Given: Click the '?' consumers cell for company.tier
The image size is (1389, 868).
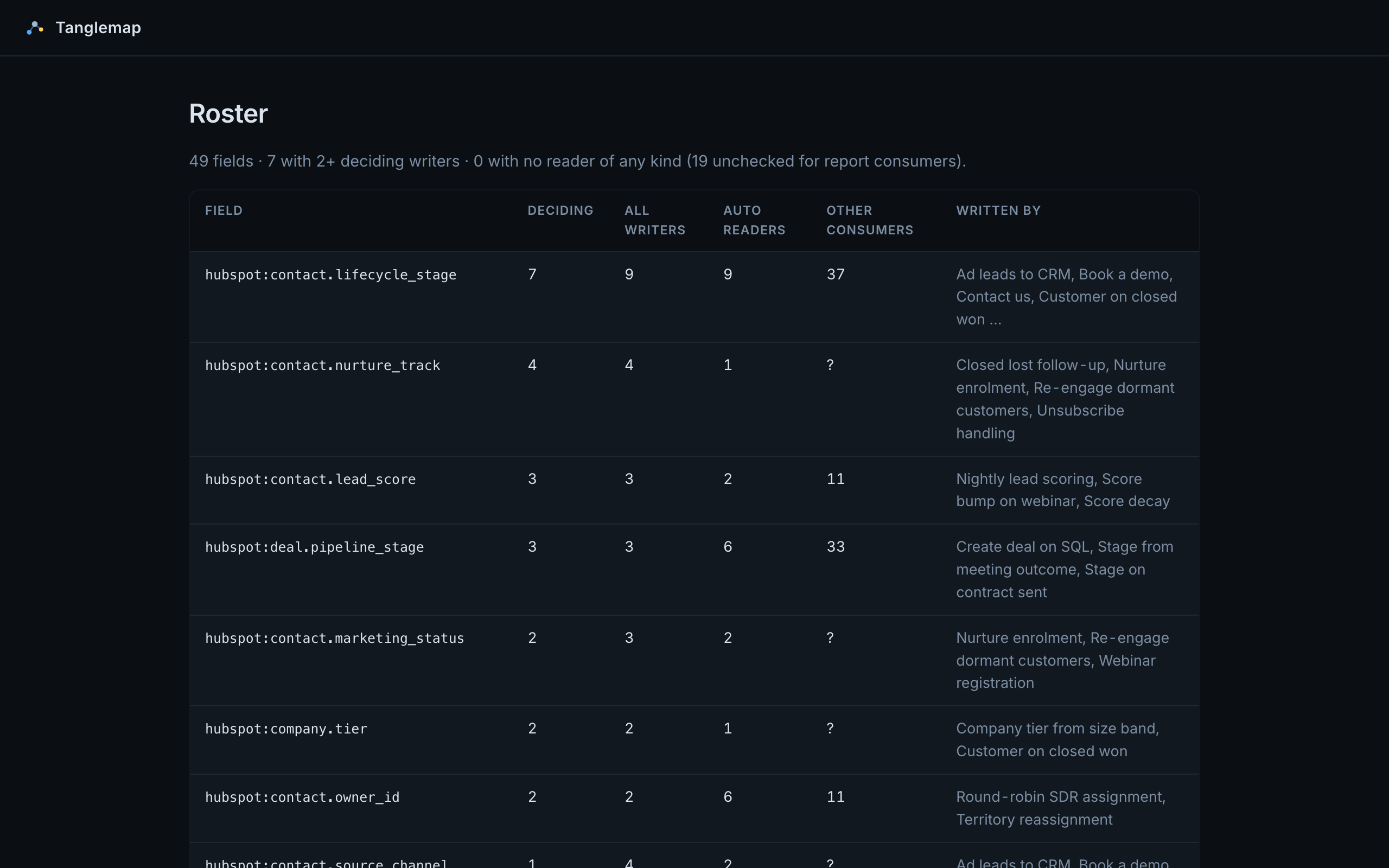Looking at the screenshot, I should (x=830, y=729).
